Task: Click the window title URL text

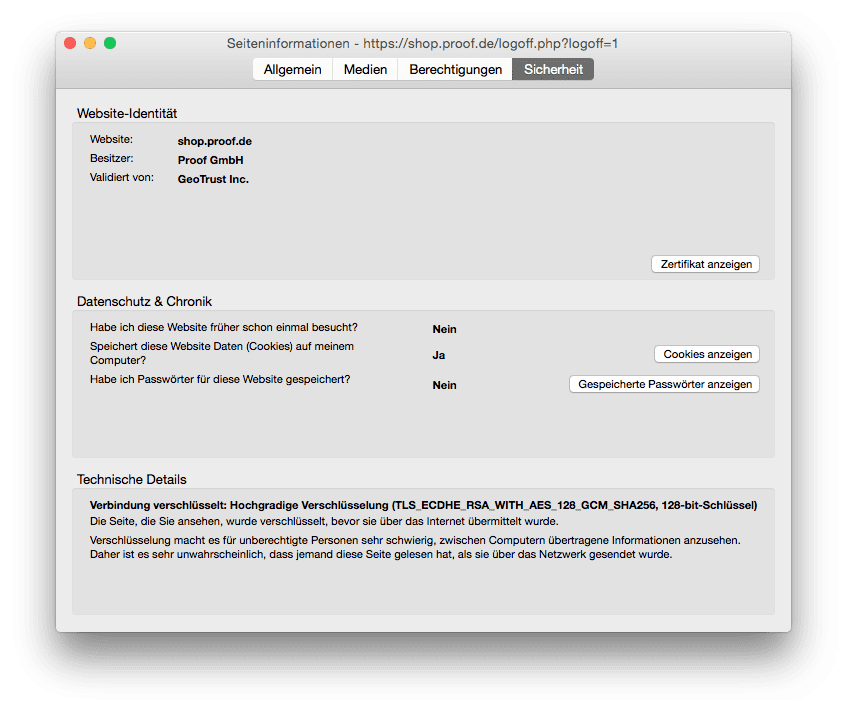Action: pyautogui.click(x=490, y=43)
